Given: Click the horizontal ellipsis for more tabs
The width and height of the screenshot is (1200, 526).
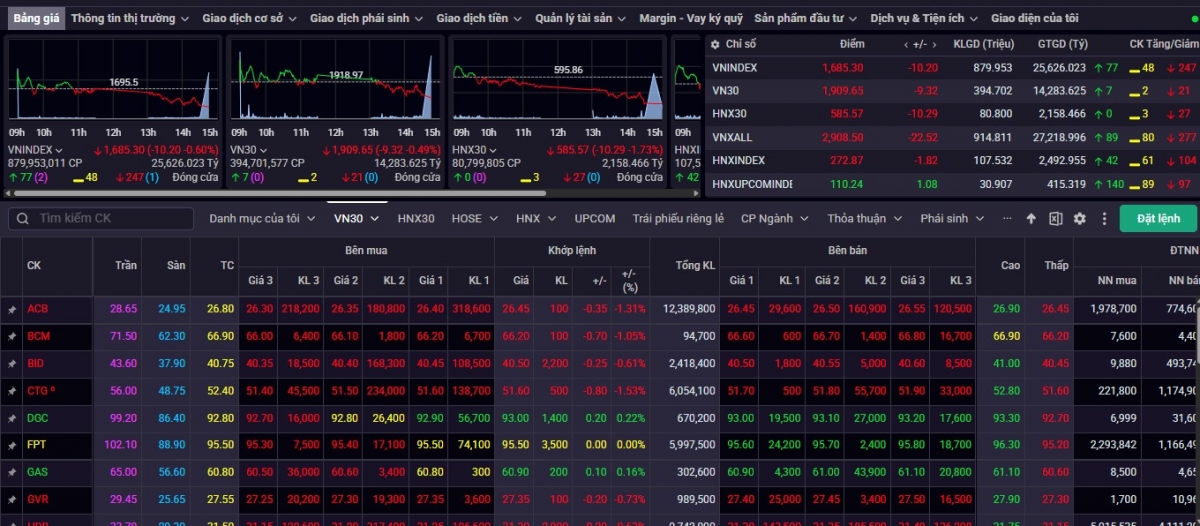Looking at the screenshot, I should tap(1006, 218).
